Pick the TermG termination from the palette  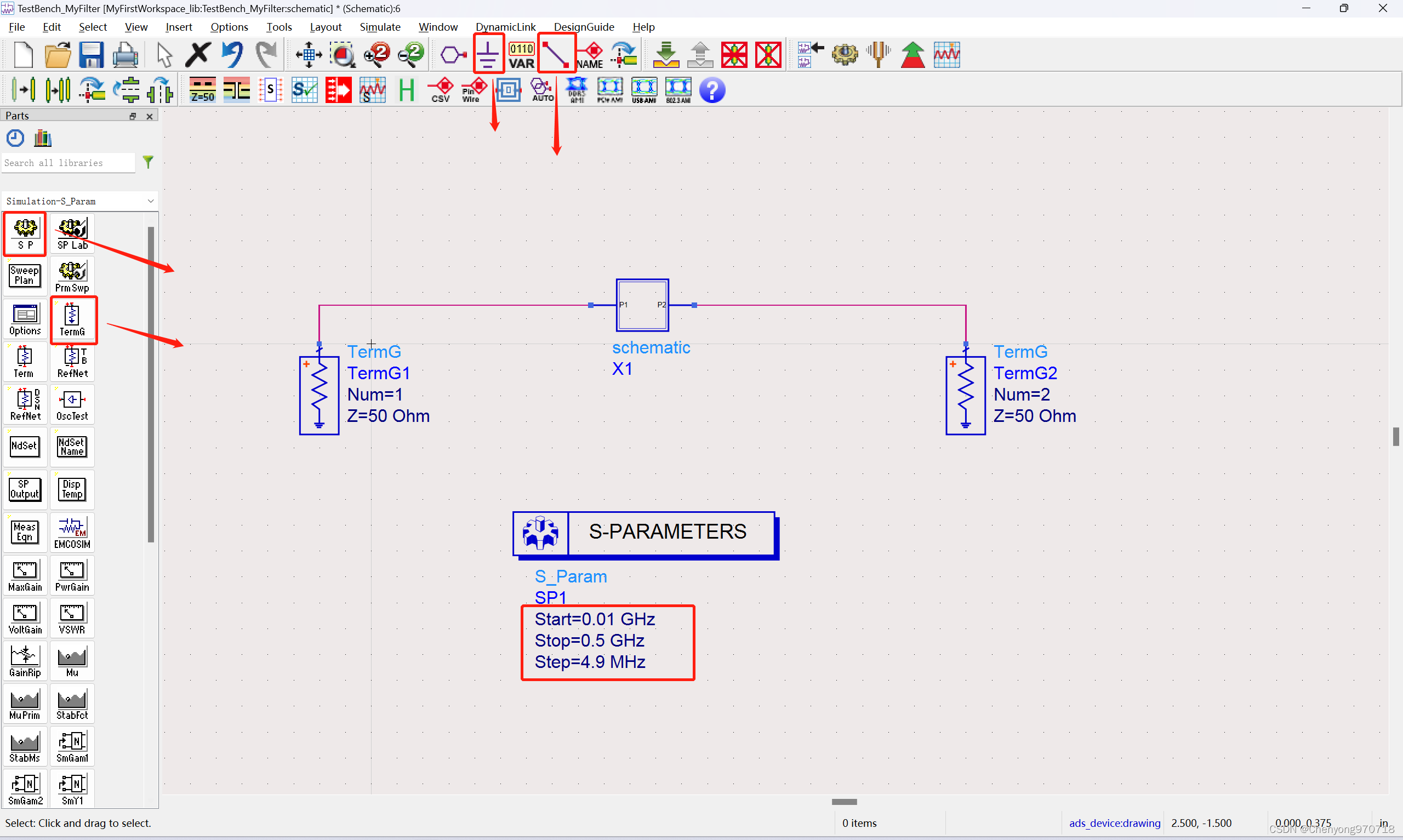(73, 320)
